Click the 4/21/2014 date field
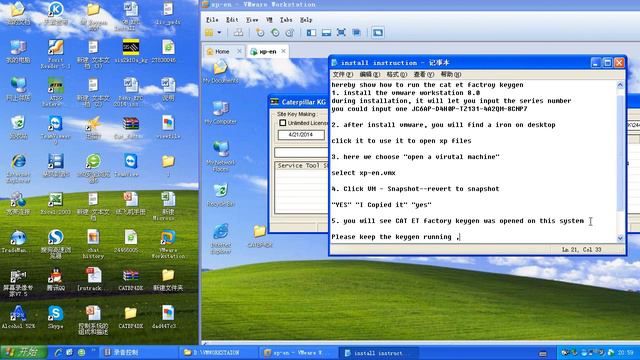 pyautogui.click(x=301, y=135)
